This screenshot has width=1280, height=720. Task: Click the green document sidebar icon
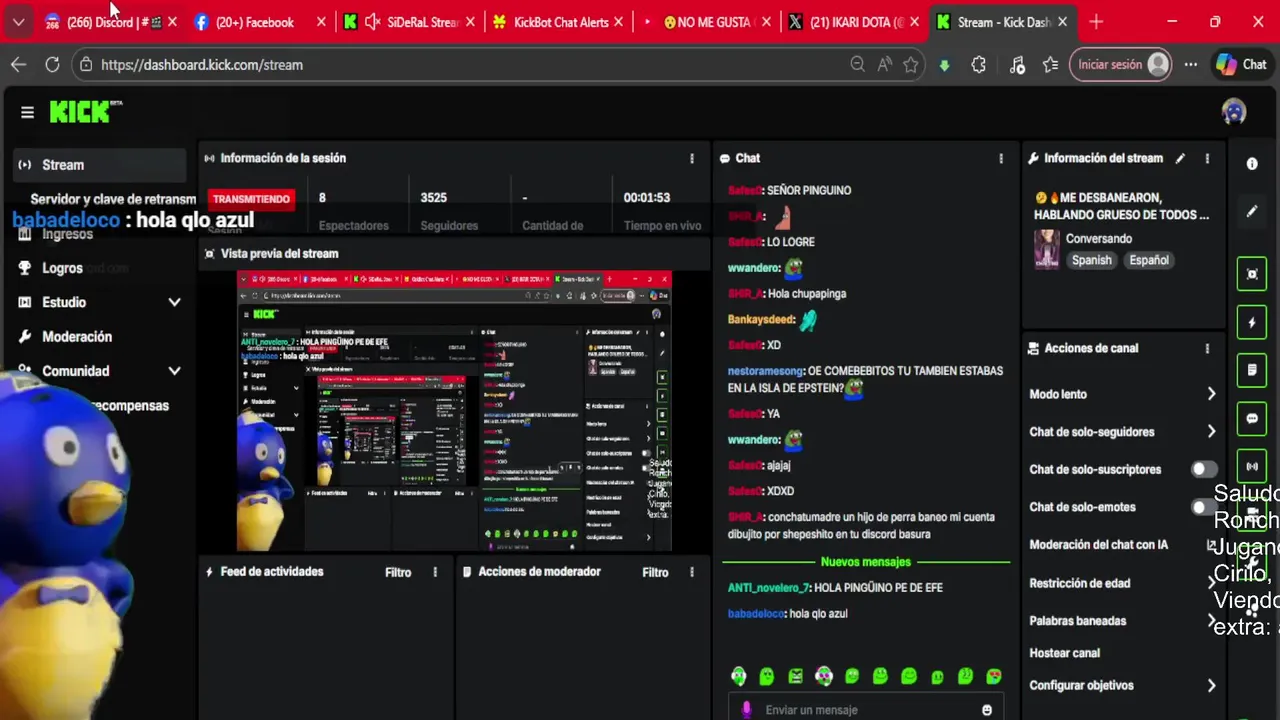[x=1252, y=370]
